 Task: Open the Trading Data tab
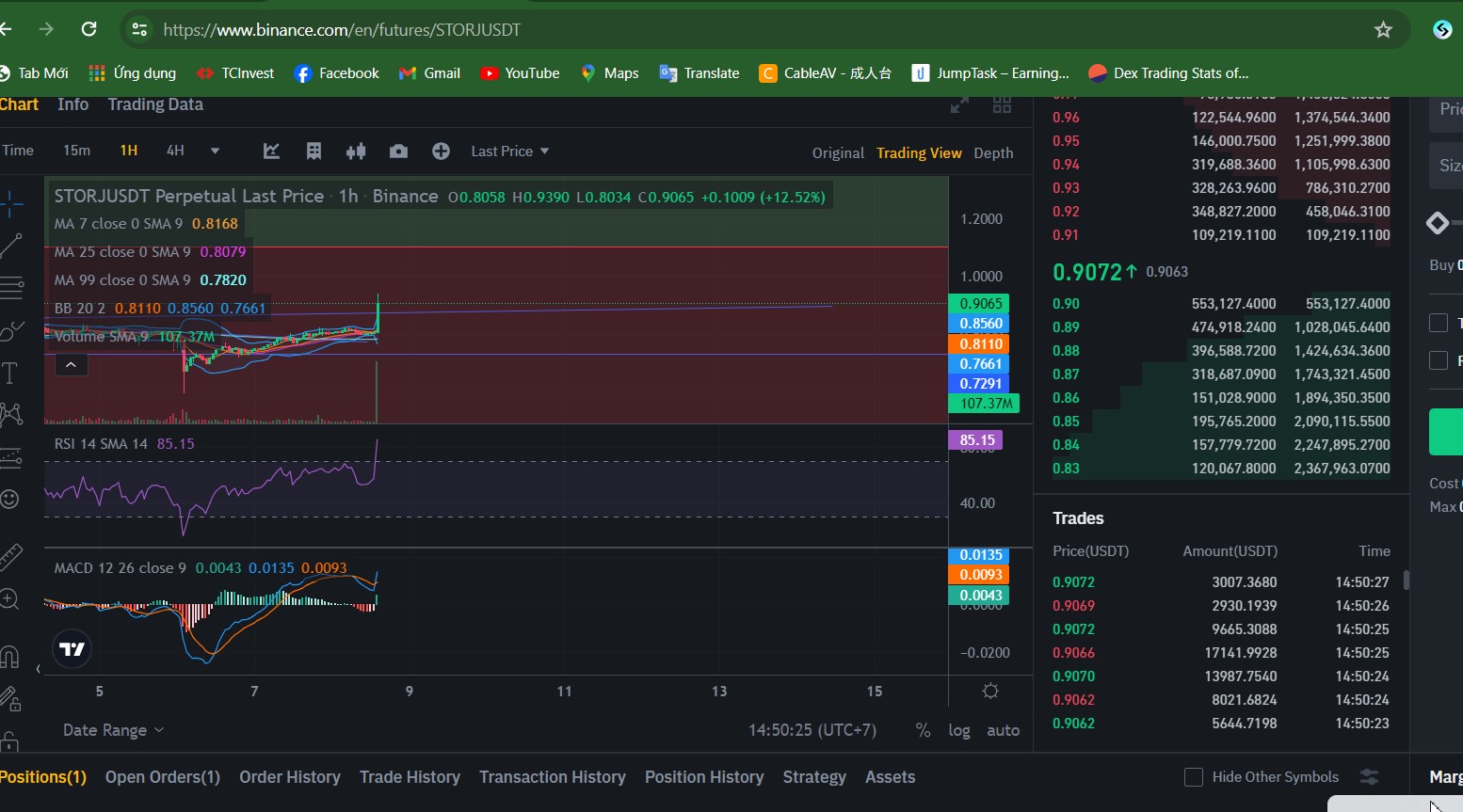[155, 104]
